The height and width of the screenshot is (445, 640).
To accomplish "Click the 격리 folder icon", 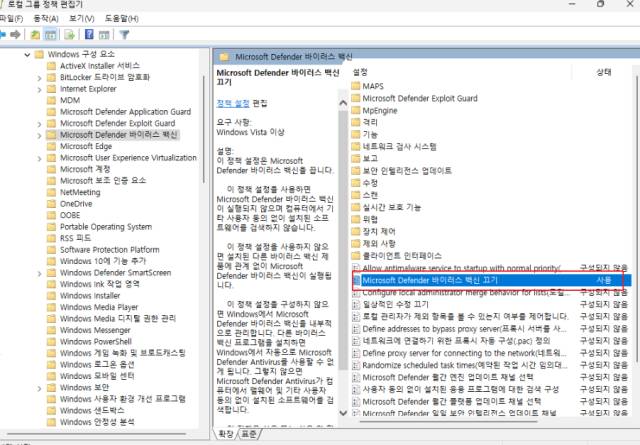I will point(356,122).
